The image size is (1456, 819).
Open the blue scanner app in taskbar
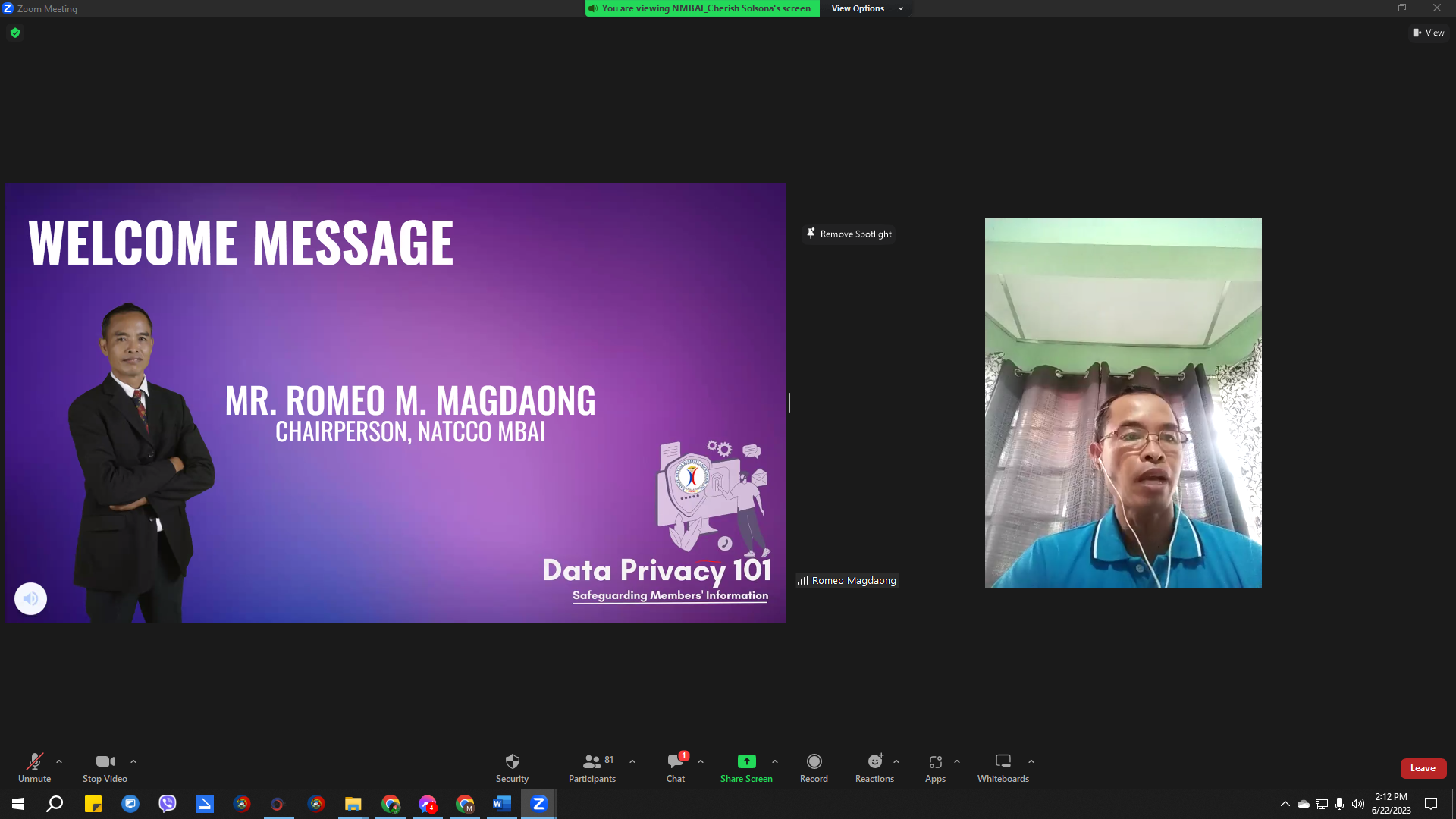click(205, 804)
